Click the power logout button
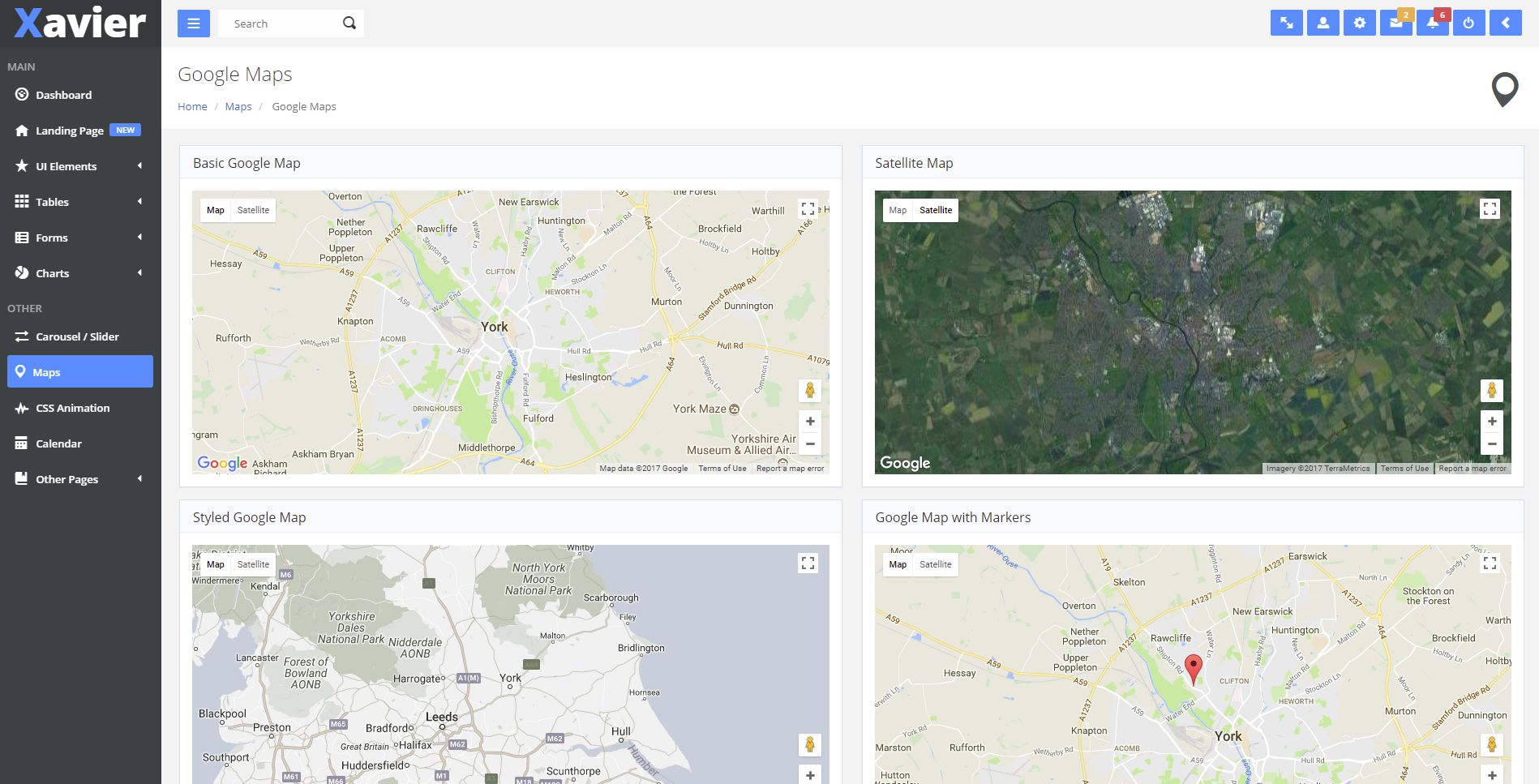 pyautogui.click(x=1468, y=23)
